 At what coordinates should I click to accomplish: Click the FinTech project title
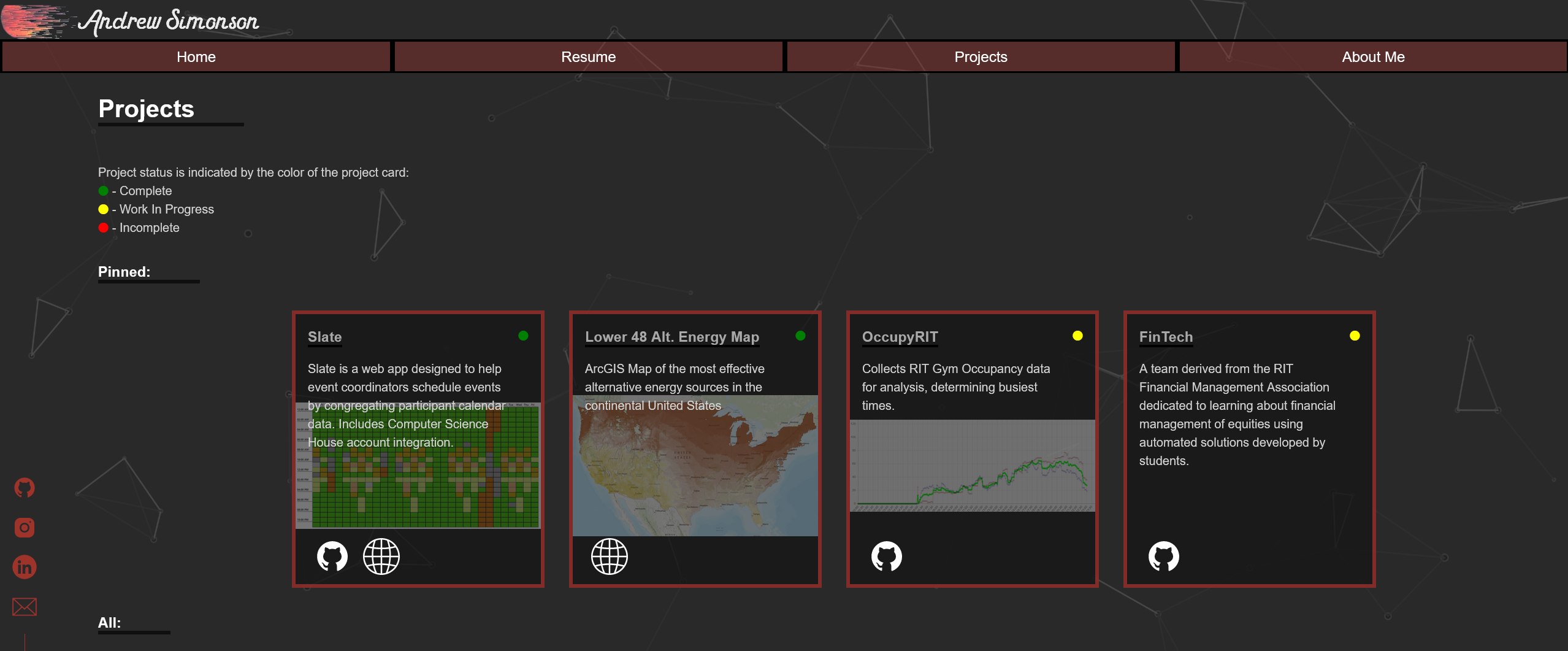pos(1166,337)
